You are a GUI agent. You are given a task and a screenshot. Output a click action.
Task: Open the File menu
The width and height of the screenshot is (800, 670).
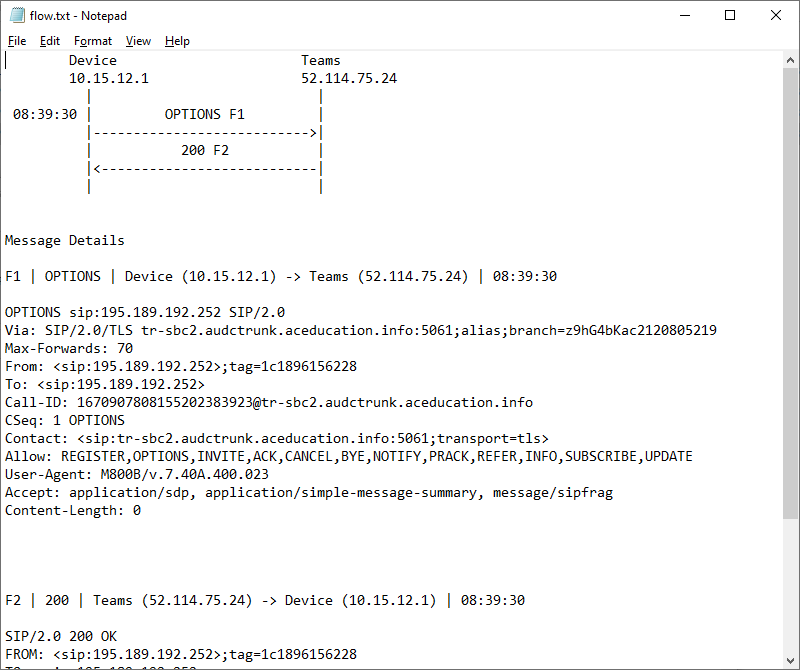click(16, 41)
